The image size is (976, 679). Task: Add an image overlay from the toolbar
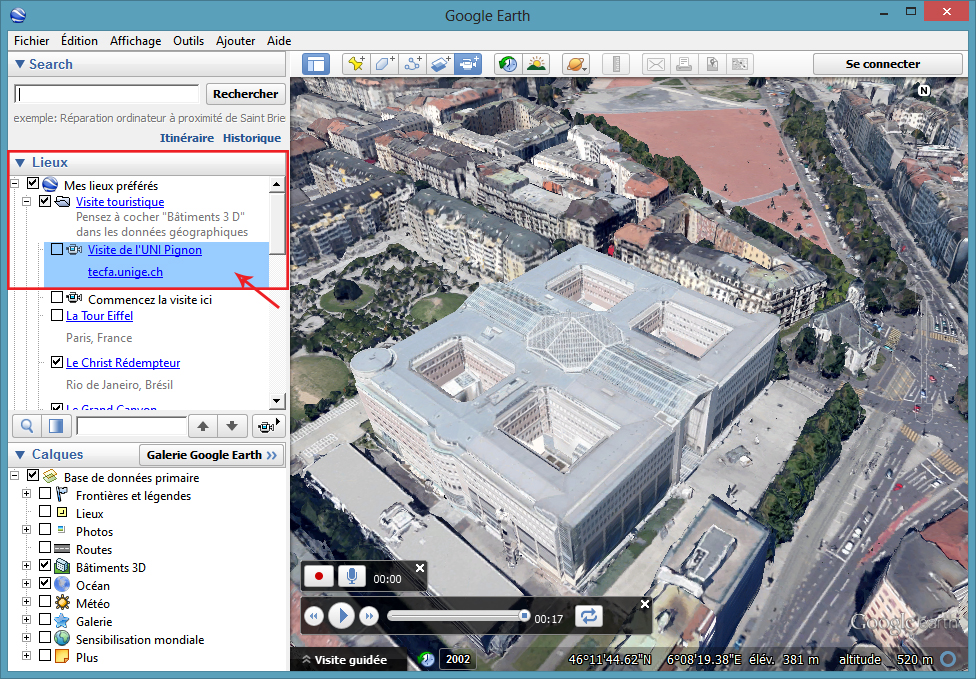pos(441,64)
